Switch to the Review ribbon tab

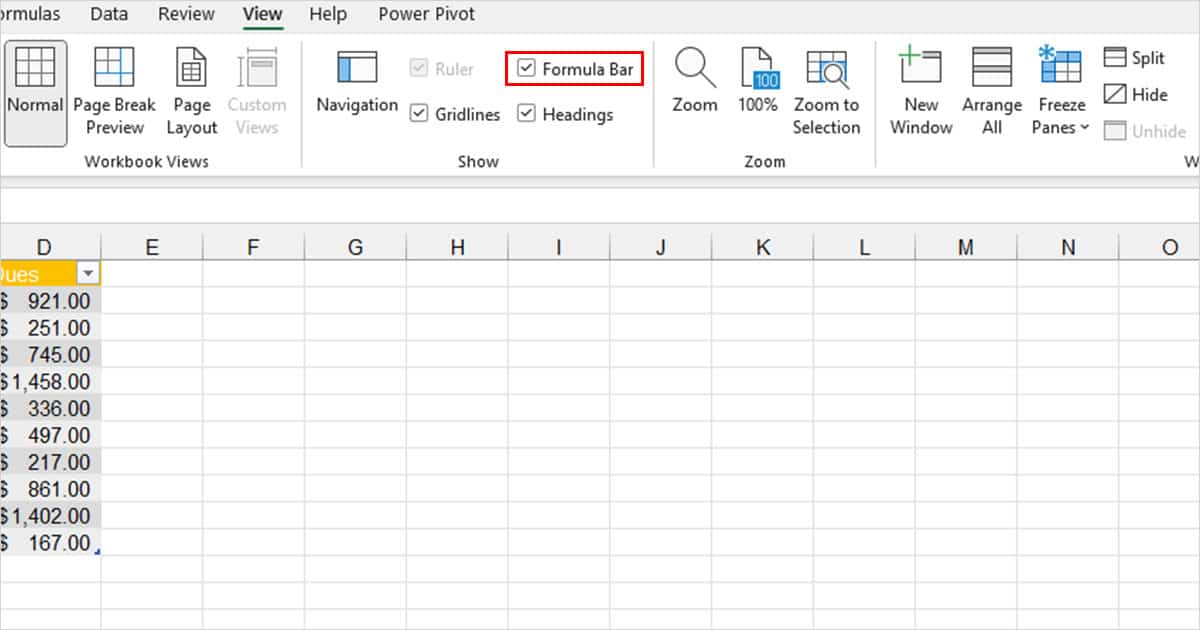coord(185,14)
